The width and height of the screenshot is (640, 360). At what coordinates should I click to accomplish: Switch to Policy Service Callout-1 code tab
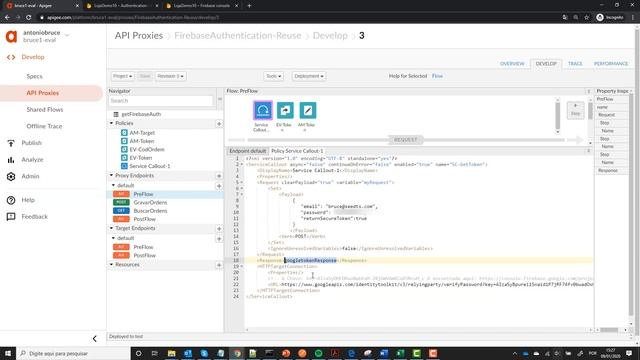(x=297, y=151)
